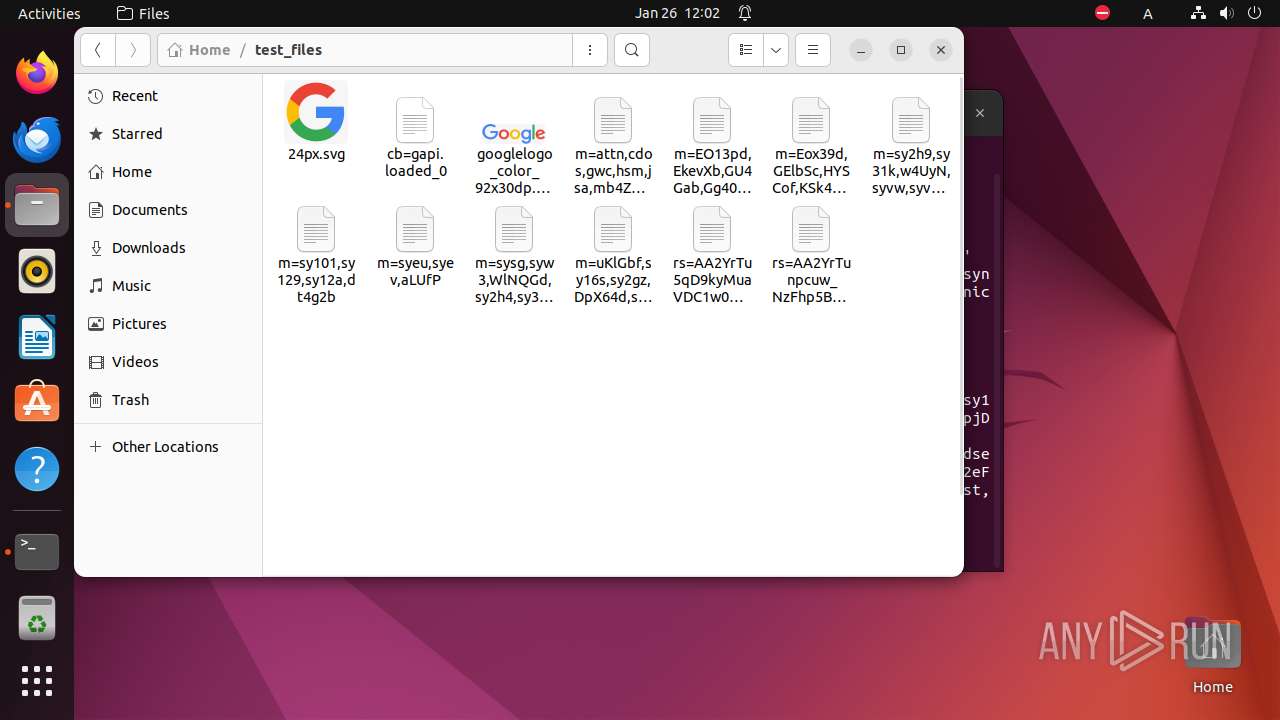This screenshot has width=1280, height=720.
Task: Click the red do-not-disturb indicator in top bar
Action: 1102,13
